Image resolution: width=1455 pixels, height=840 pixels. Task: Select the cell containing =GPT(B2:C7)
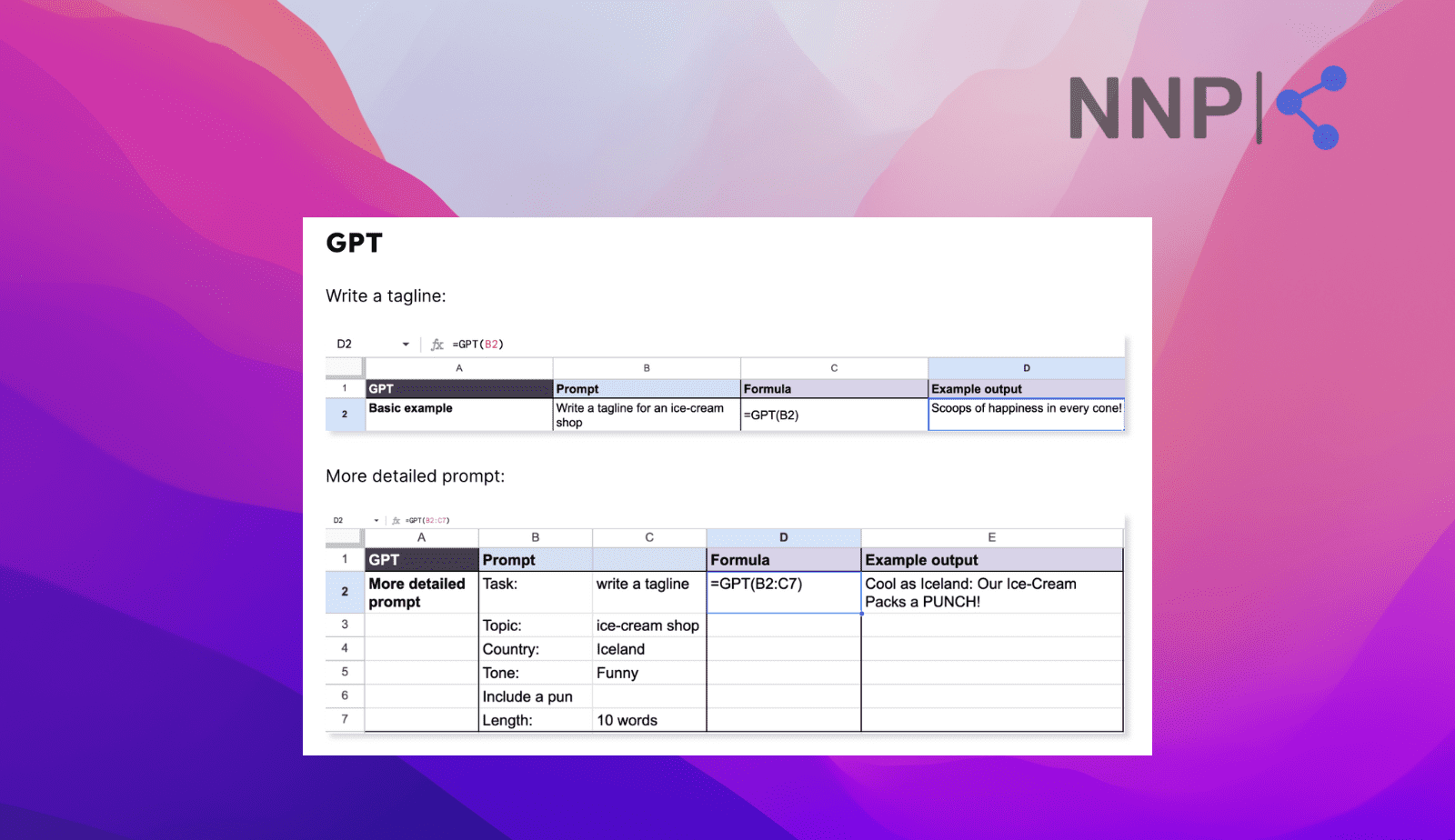pos(784,592)
